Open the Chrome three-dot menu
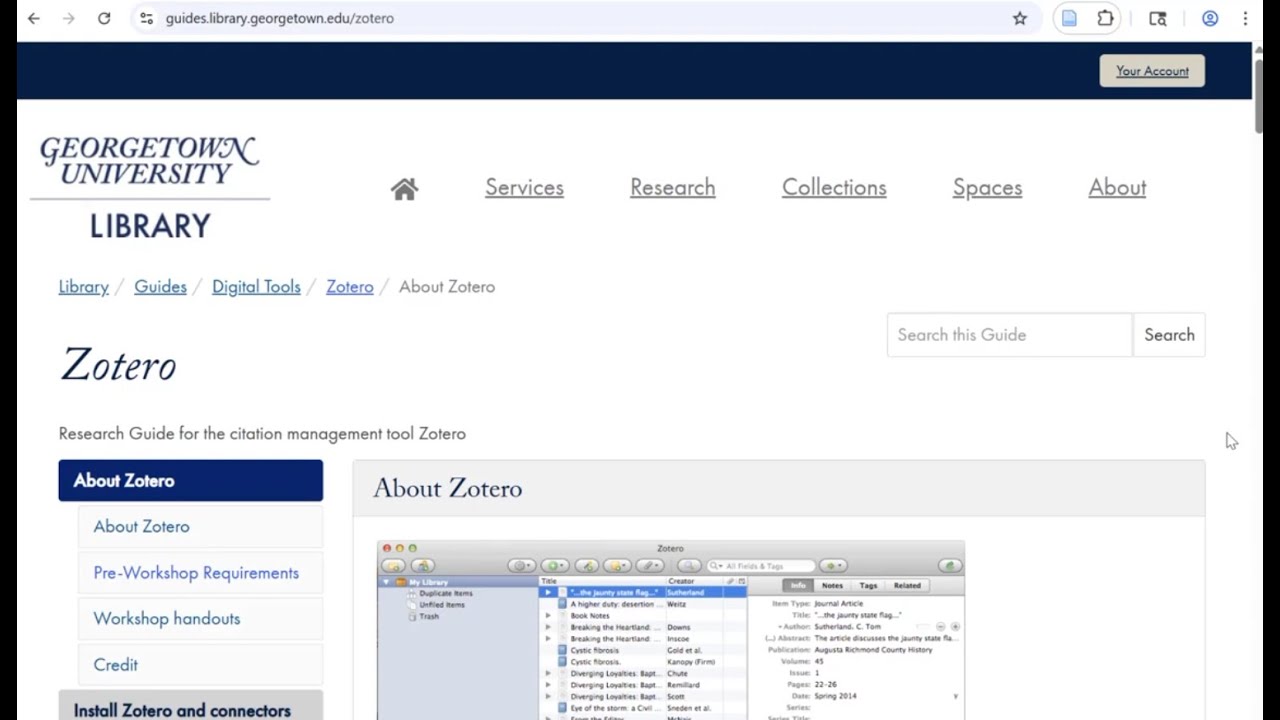This screenshot has height=720, width=1280. (x=1245, y=18)
